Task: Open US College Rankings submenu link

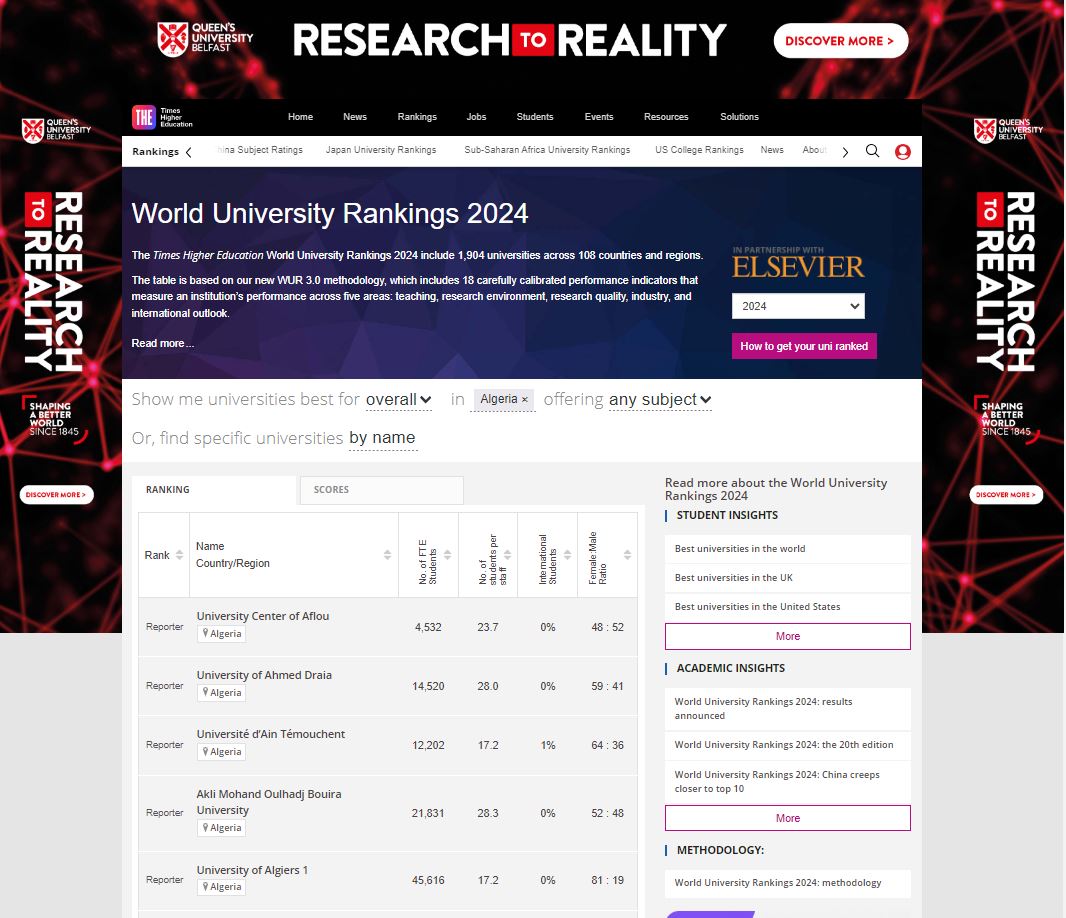Action: [x=700, y=150]
